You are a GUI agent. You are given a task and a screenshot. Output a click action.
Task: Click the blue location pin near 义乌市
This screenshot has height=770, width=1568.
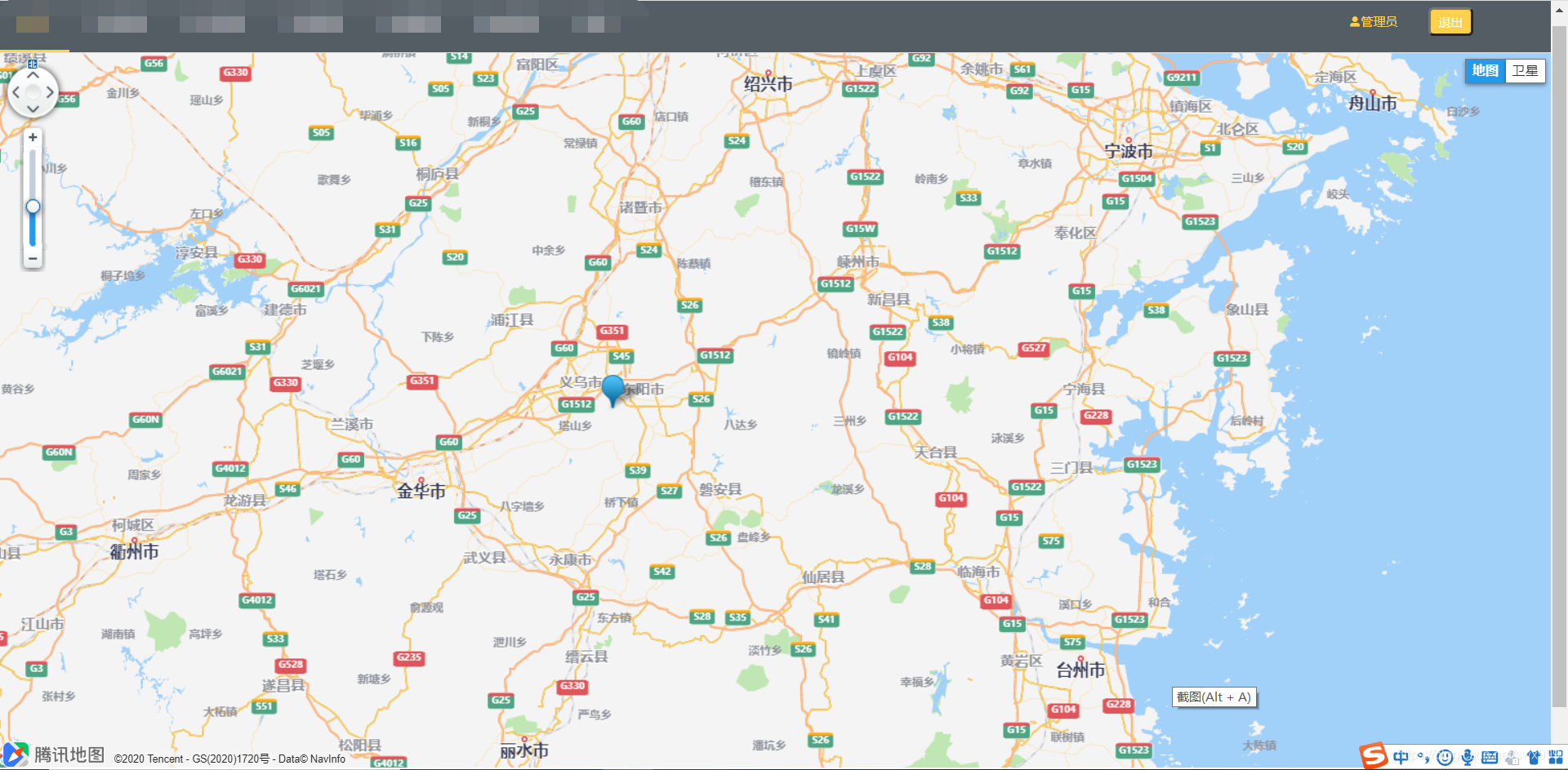[x=612, y=390]
